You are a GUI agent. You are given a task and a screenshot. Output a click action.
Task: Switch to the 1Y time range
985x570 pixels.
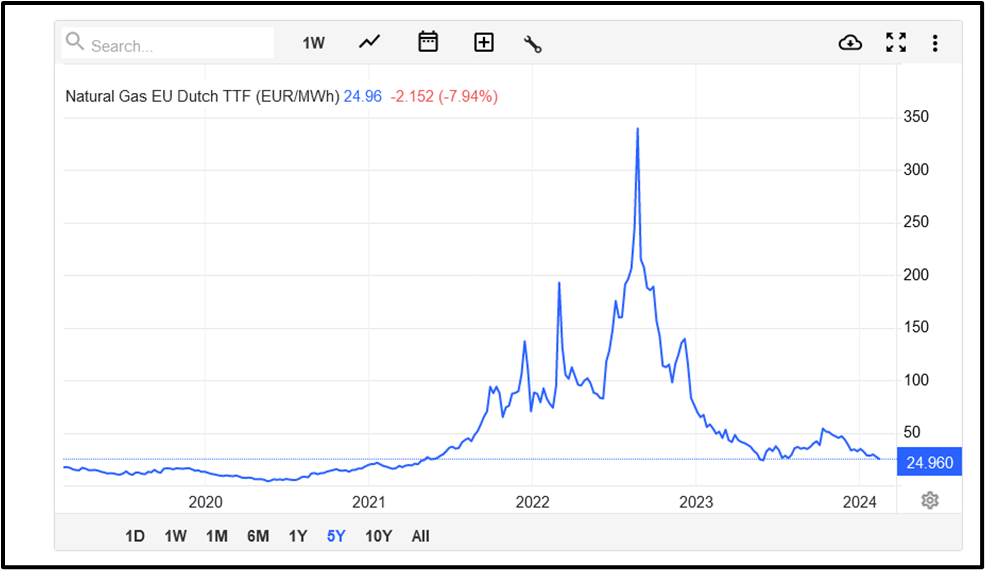298,536
